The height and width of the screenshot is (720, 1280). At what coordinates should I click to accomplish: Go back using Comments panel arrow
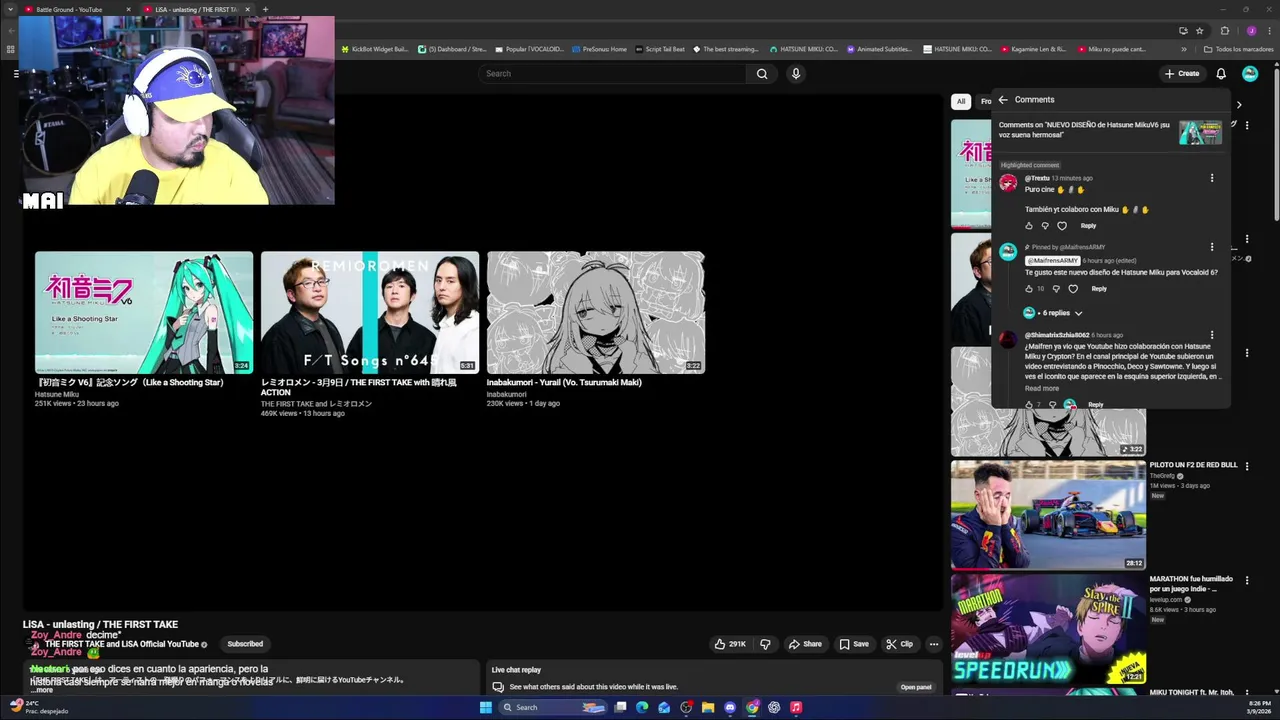(1003, 100)
